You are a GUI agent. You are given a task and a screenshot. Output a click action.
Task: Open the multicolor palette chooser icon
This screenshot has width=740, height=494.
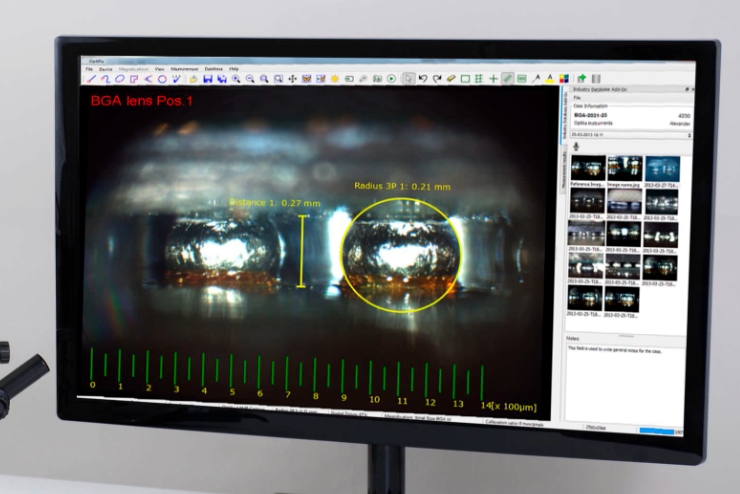pos(564,79)
